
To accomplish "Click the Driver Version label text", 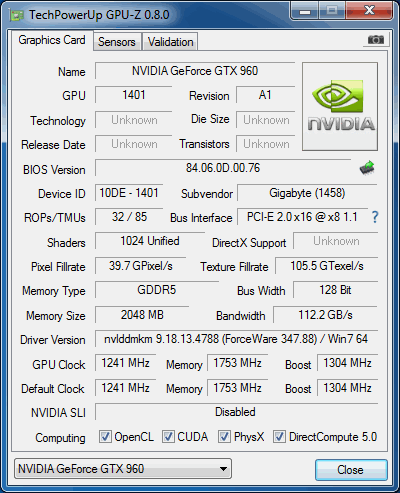I will [53, 340].
